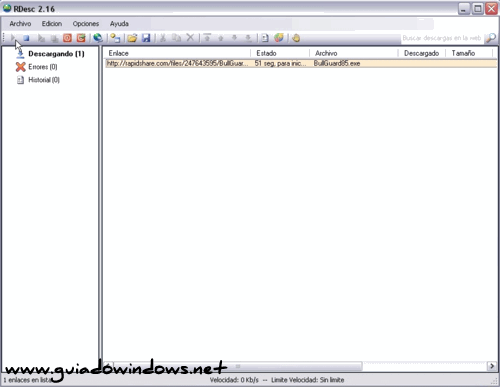The width and height of the screenshot is (500, 387).
Task: Click the colorful pie chart icon
Action: pos(279,38)
